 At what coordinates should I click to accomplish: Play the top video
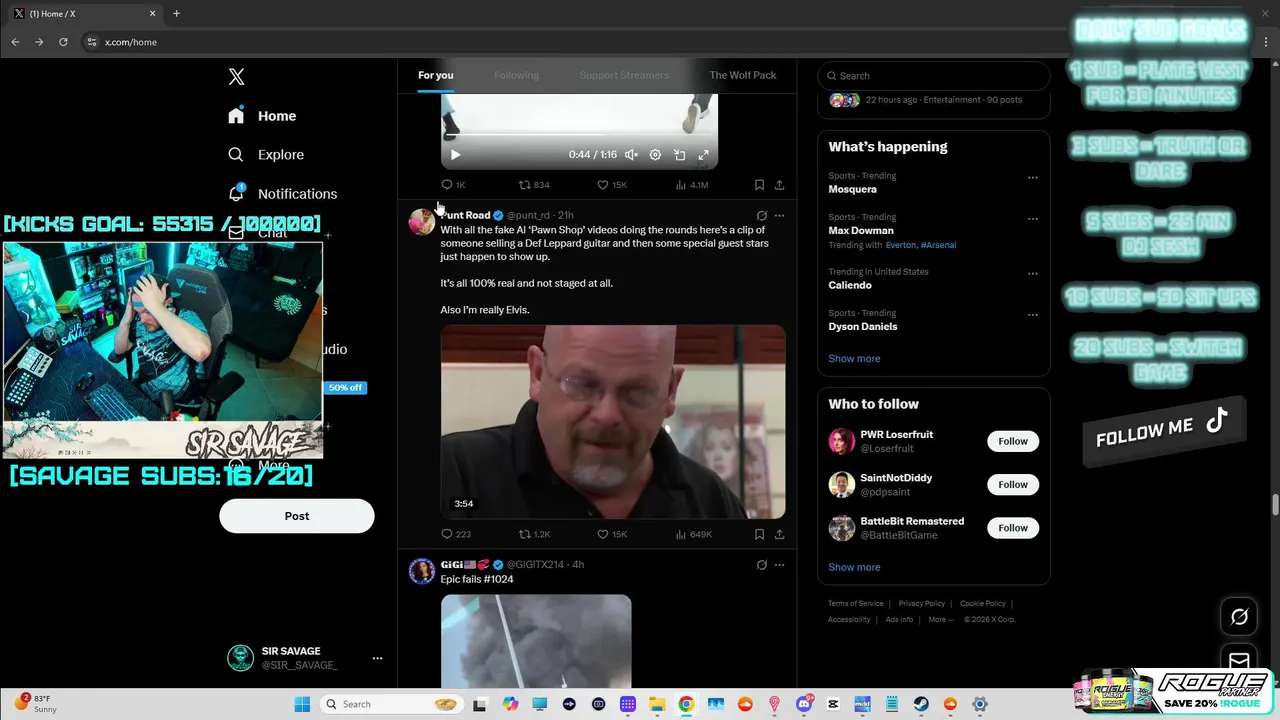[455, 155]
